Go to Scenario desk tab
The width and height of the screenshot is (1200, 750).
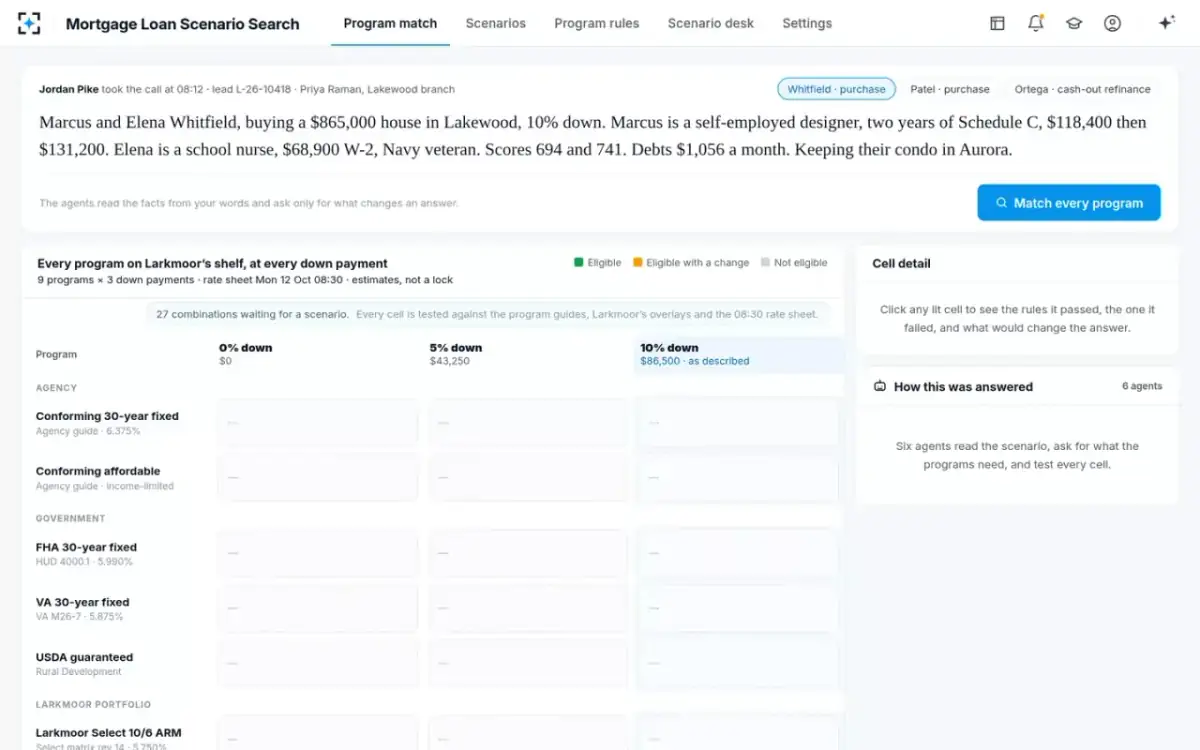click(711, 23)
